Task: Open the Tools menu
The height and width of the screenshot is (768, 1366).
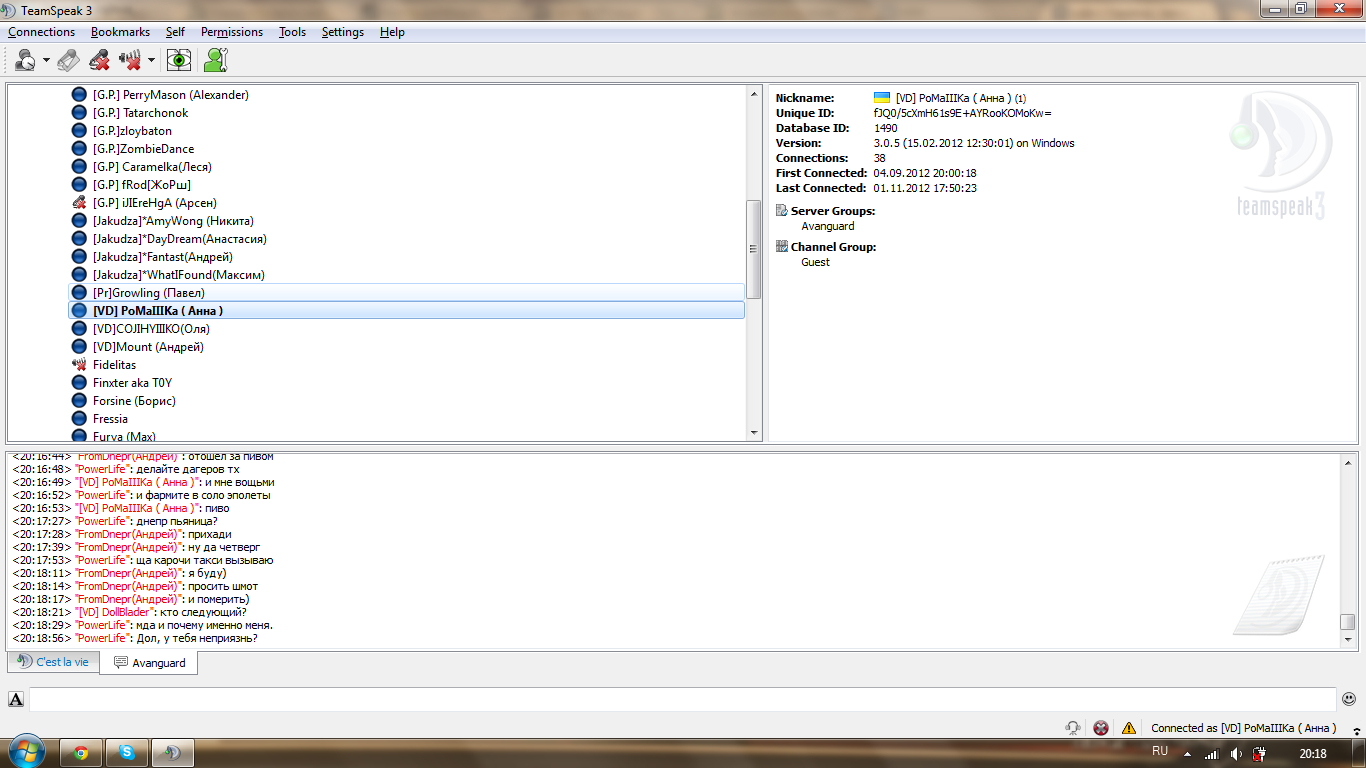Action: coord(292,32)
